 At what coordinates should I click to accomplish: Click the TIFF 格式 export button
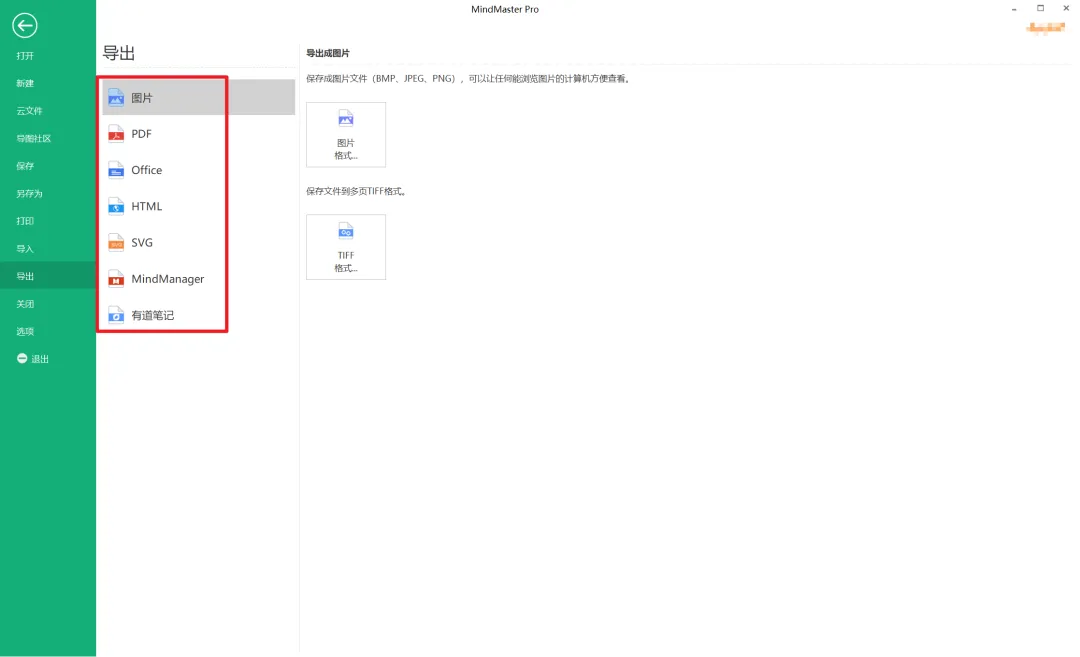346,247
